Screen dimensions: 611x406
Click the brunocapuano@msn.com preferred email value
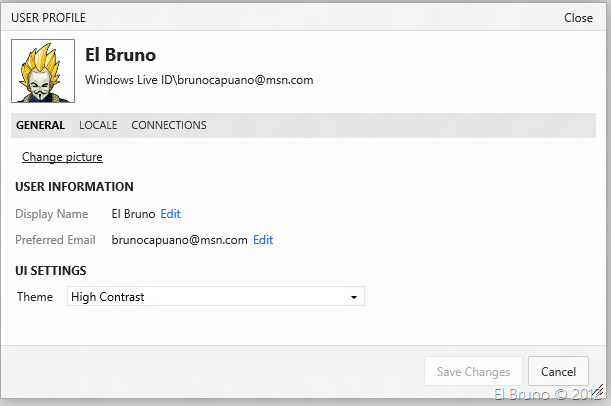pos(179,240)
